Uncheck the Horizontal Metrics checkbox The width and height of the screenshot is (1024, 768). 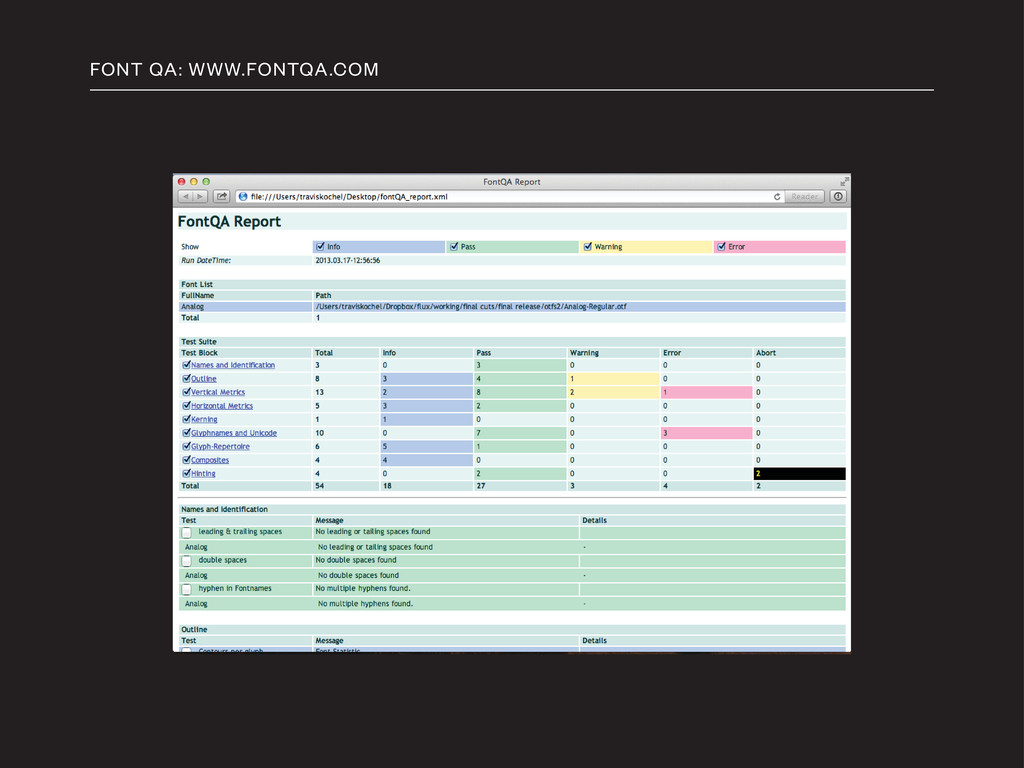point(186,406)
